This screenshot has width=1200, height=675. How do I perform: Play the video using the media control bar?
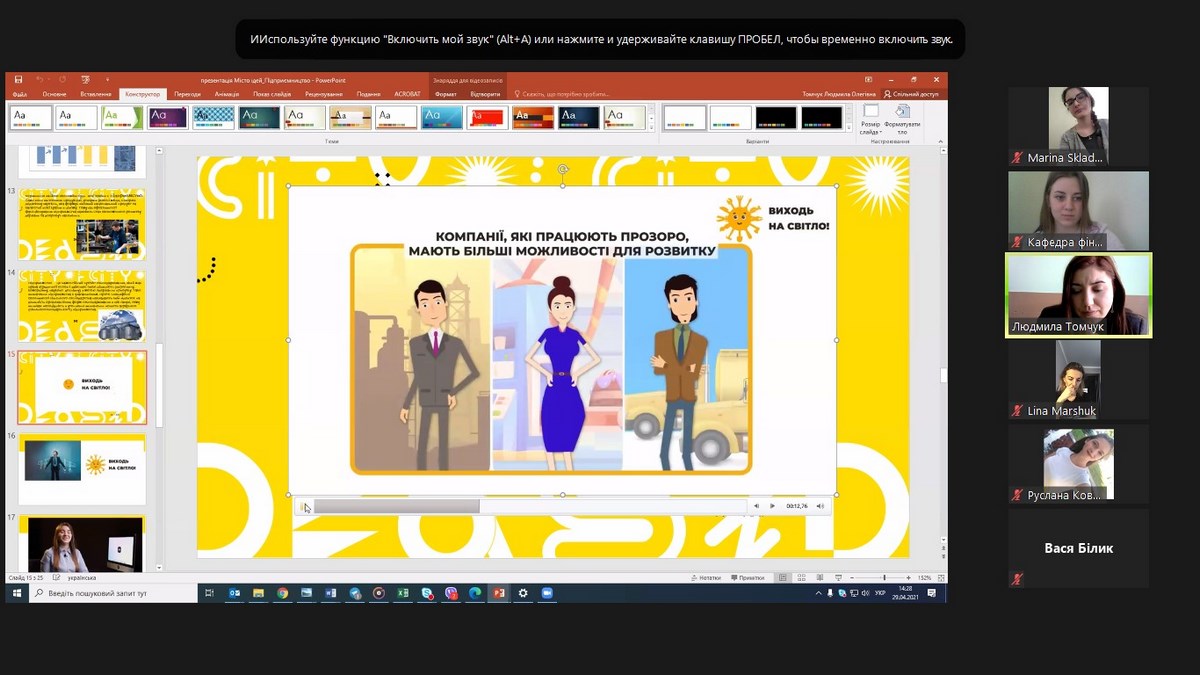[772, 506]
